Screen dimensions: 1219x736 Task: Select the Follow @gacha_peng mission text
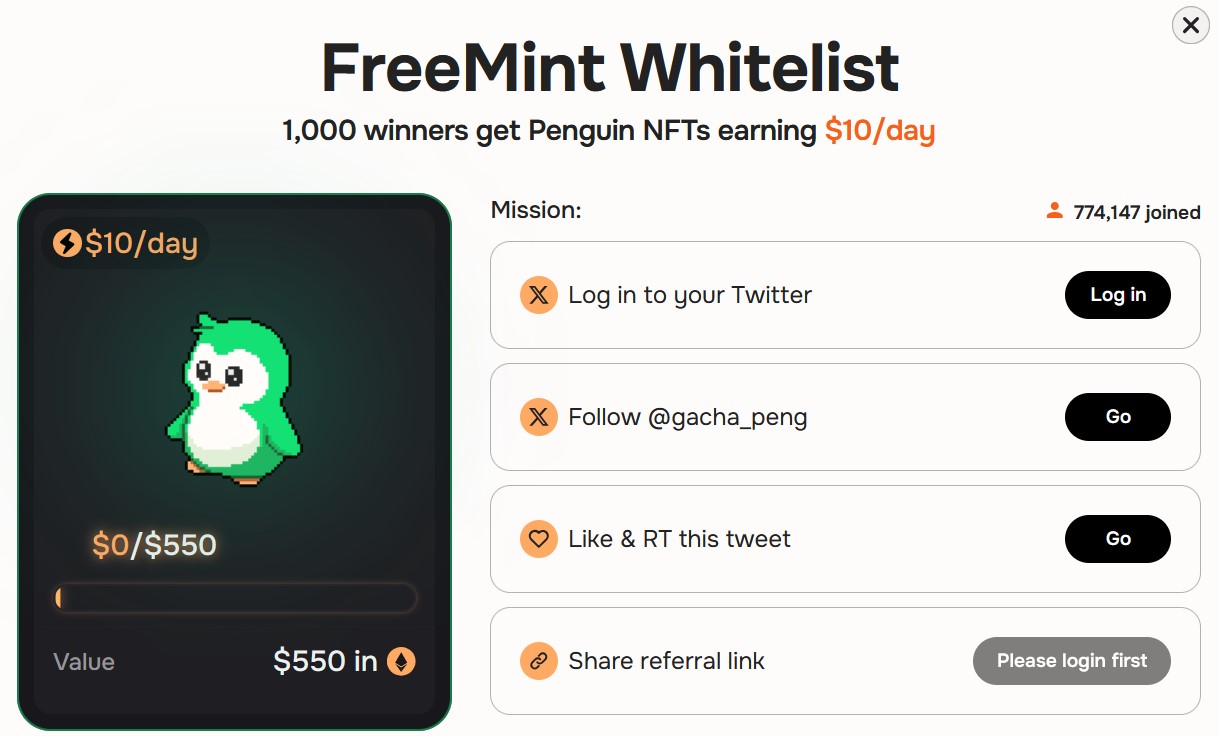pyautogui.click(x=688, y=417)
